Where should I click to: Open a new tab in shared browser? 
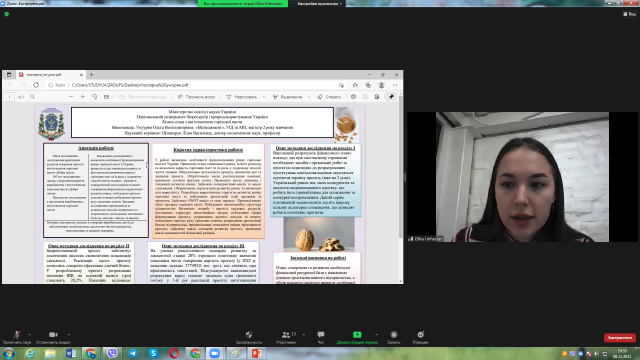[x=91, y=75]
